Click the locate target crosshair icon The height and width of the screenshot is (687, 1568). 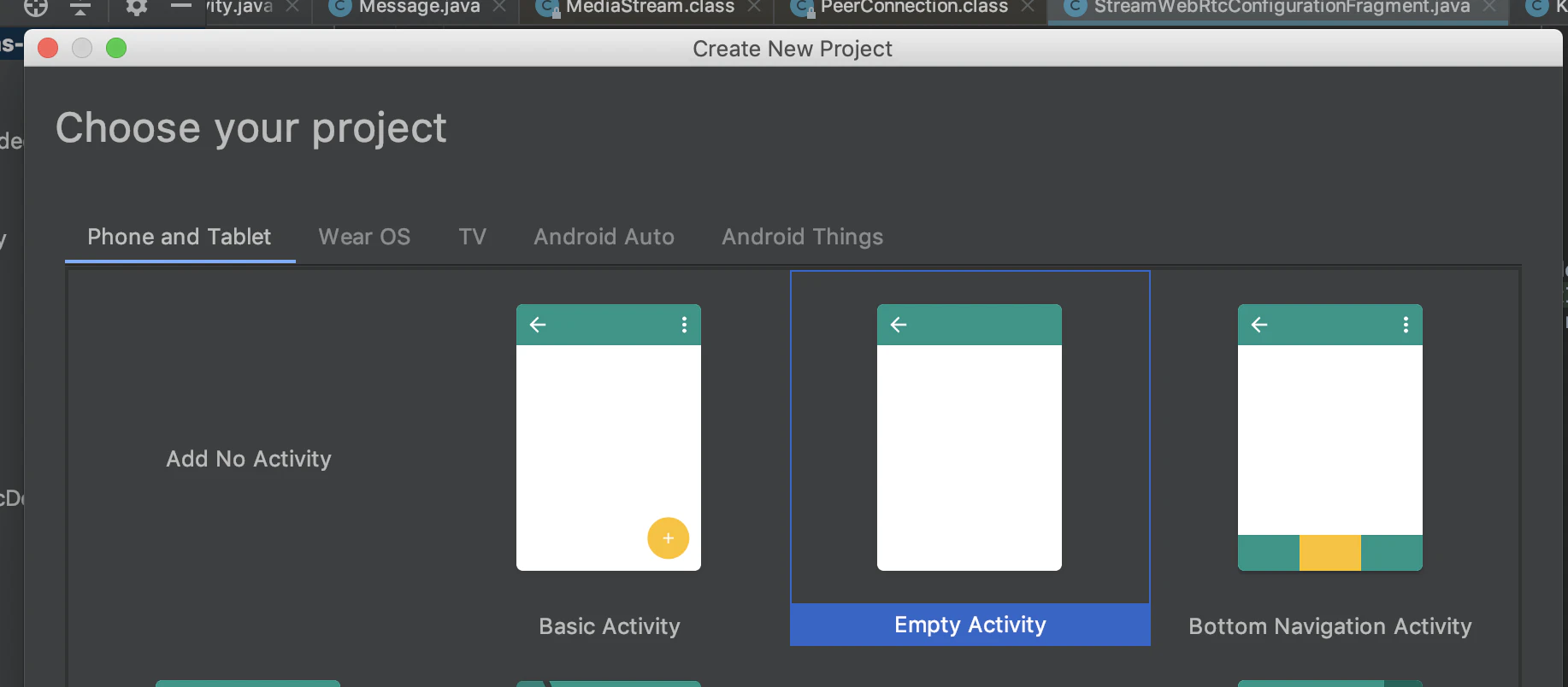(36, 8)
